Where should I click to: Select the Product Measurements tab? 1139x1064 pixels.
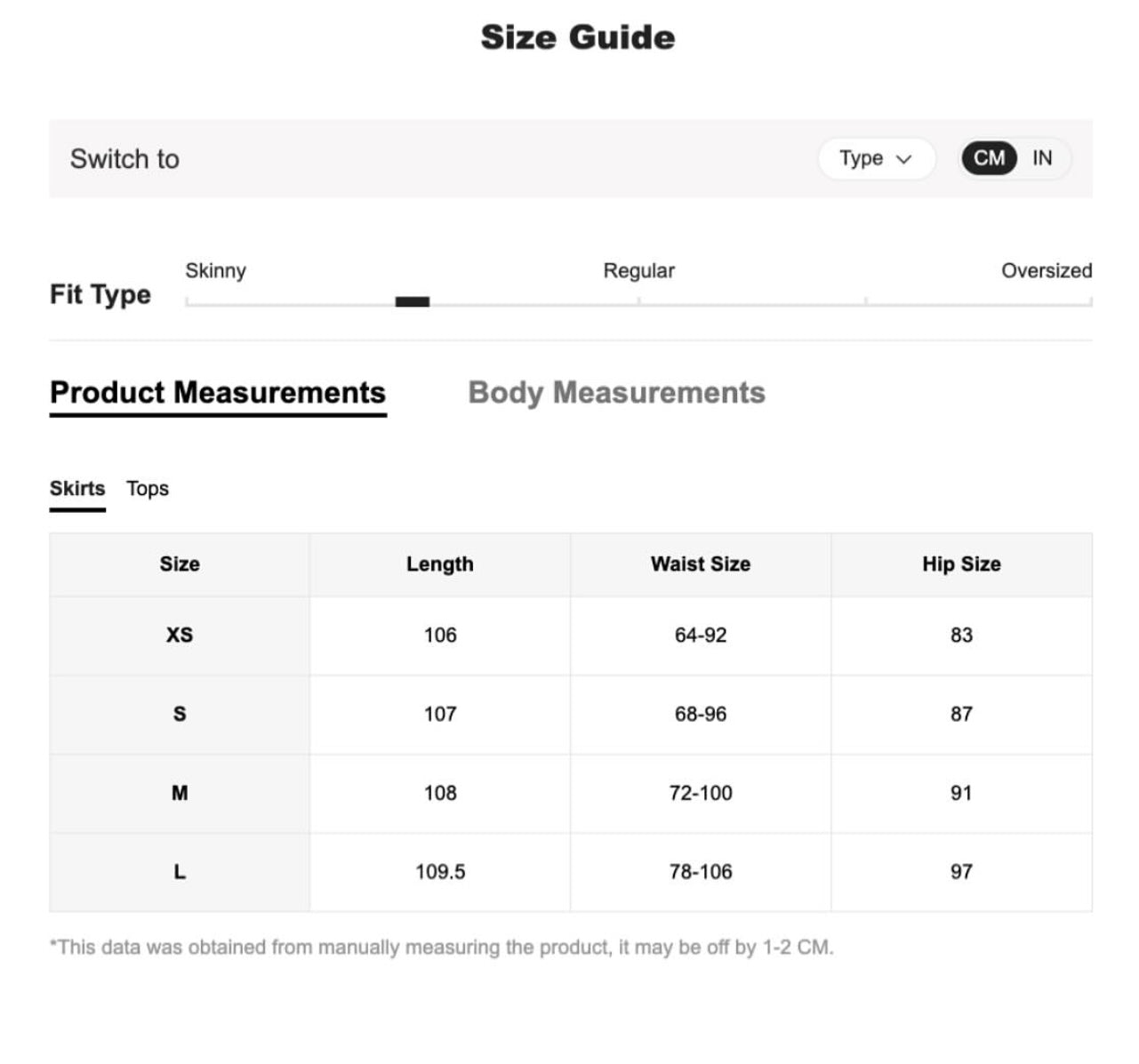(218, 393)
